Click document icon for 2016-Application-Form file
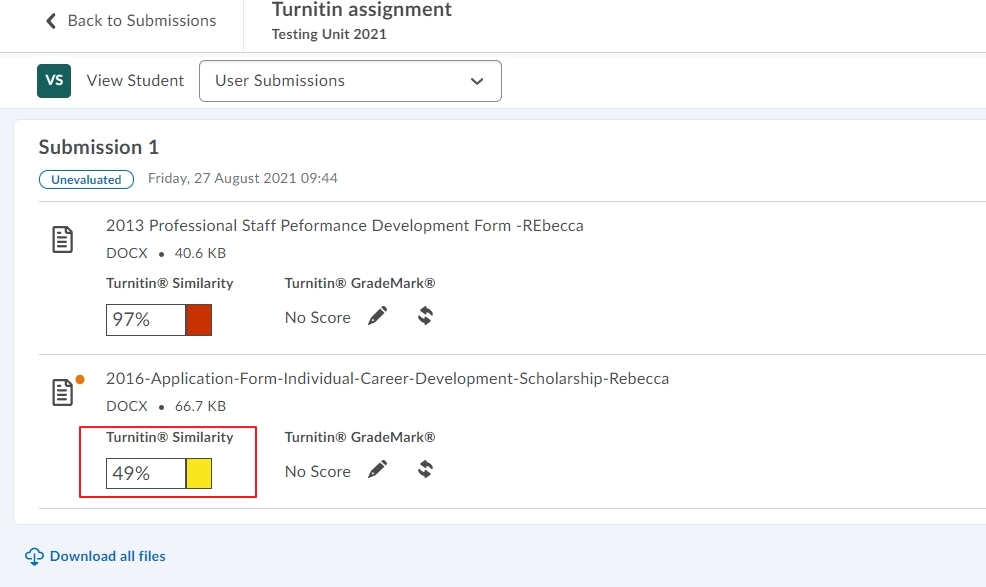The width and height of the screenshot is (986, 587). 62,393
